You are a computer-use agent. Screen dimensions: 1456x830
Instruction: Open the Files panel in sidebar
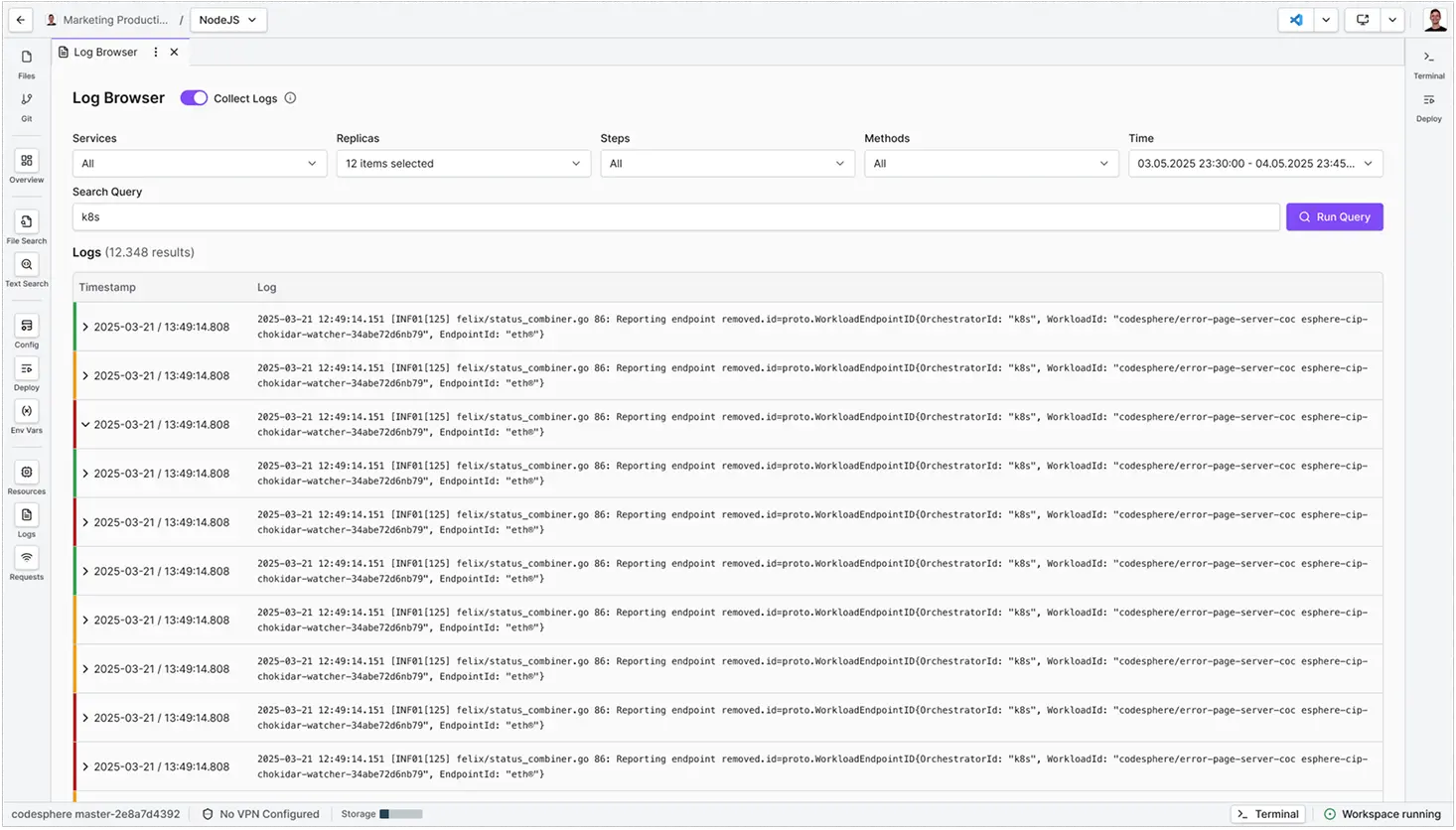[x=27, y=64]
